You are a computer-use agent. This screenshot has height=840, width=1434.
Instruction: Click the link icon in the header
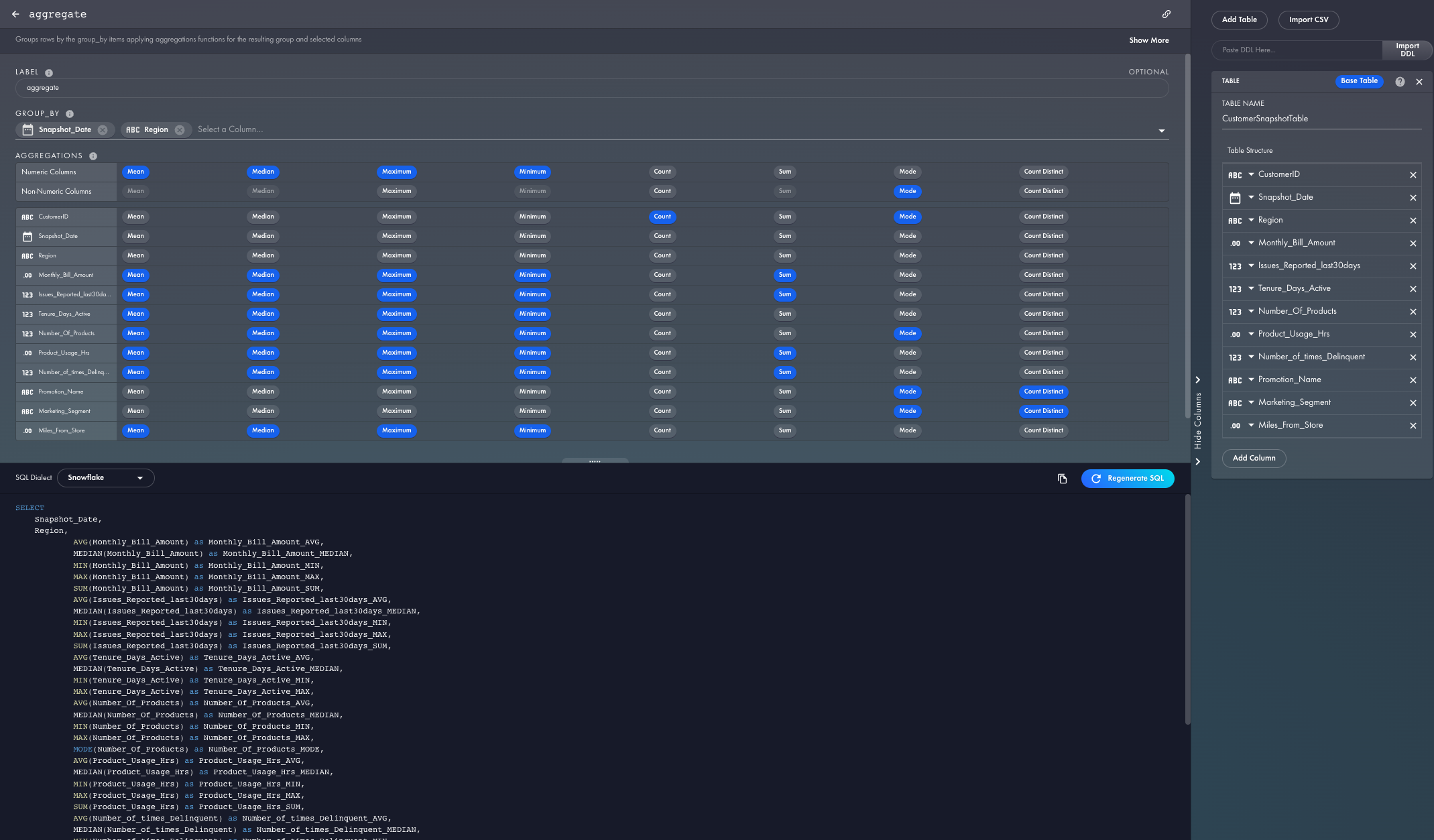pyautogui.click(x=1167, y=14)
